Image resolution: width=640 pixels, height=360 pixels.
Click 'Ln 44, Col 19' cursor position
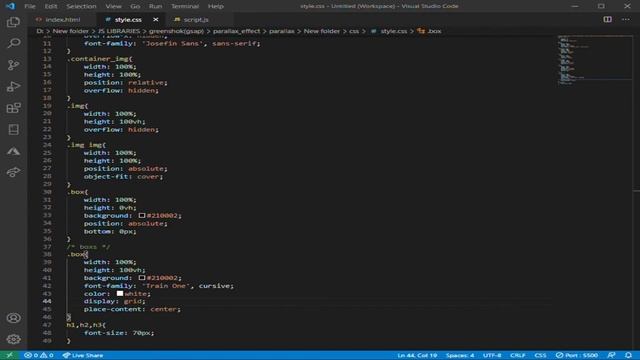coord(417,355)
